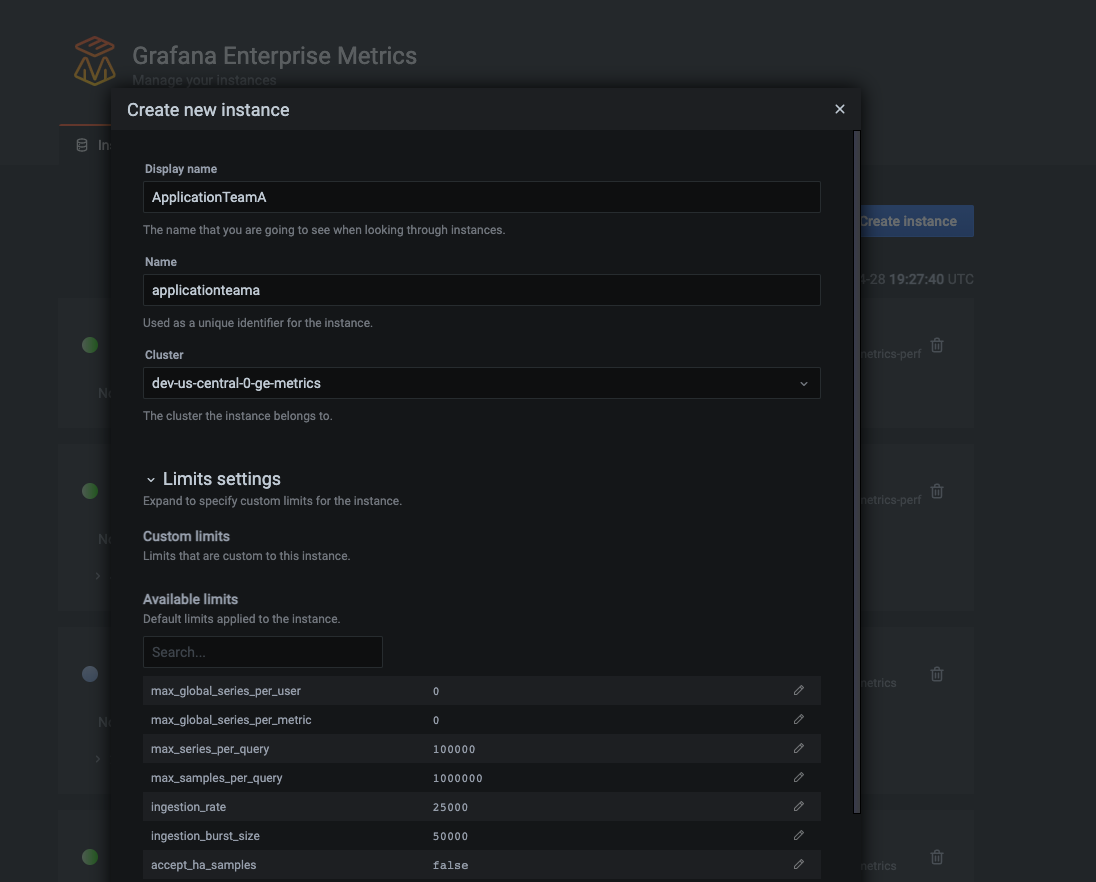Click the max_series_per_query value 100000
The height and width of the screenshot is (882, 1096).
[x=455, y=749]
